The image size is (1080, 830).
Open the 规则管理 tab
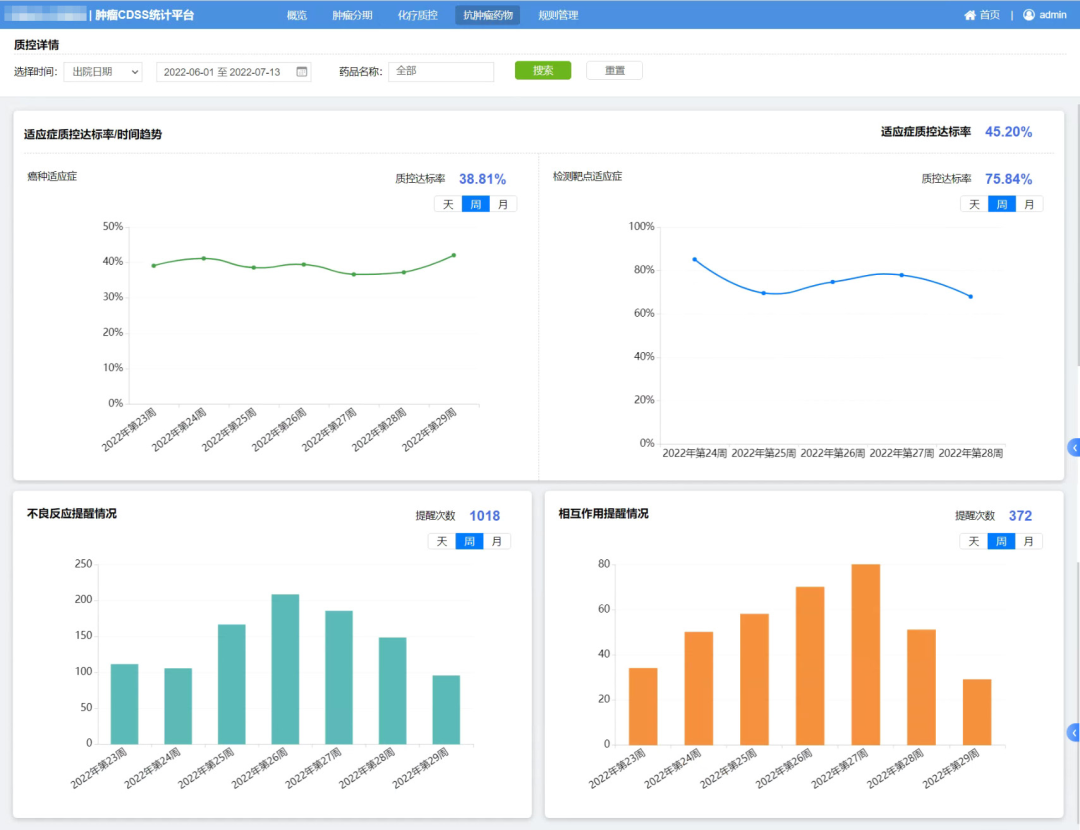point(558,15)
